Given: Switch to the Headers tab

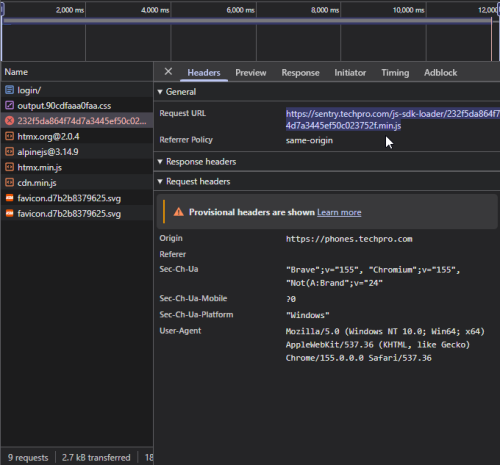Looking at the screenshot, I should (204, 73).
